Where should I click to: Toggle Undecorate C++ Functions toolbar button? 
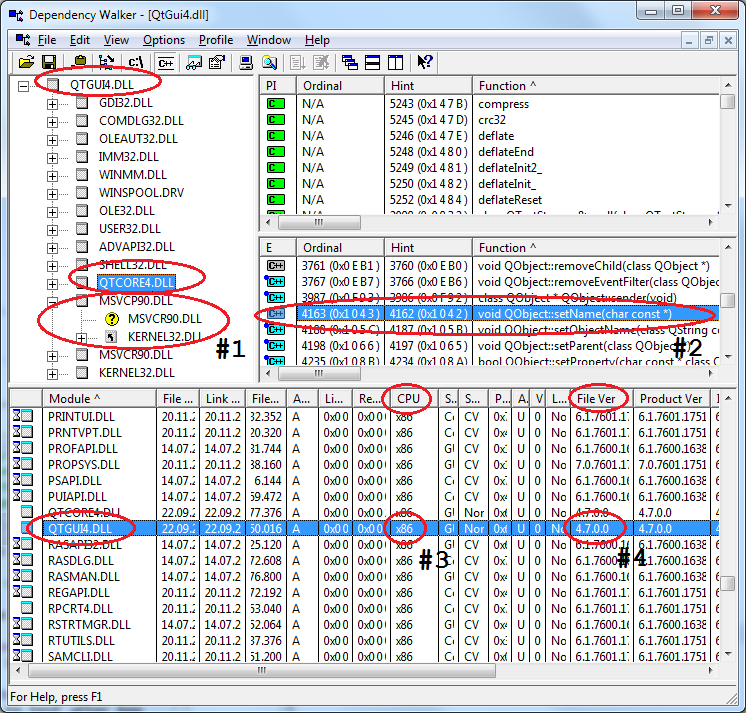pyautogui.click(x=166, y=63)
